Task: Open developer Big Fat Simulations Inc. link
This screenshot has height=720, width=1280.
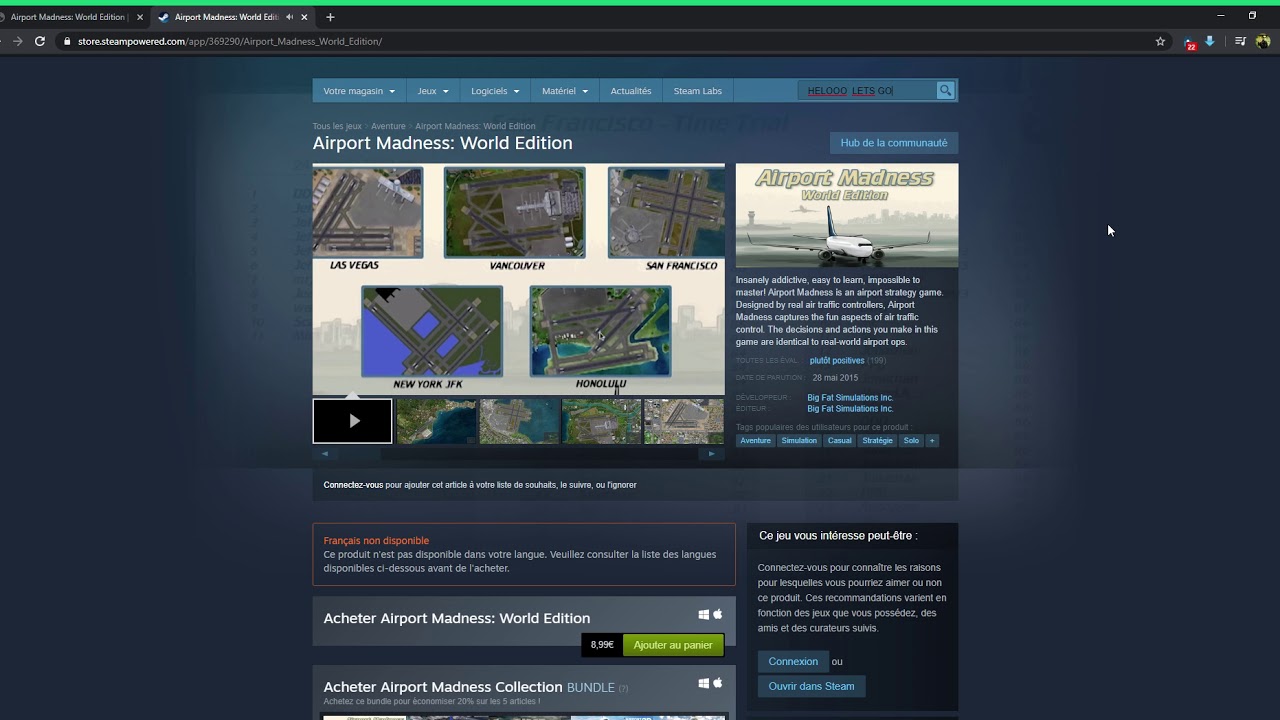Action: pos(850,398)
